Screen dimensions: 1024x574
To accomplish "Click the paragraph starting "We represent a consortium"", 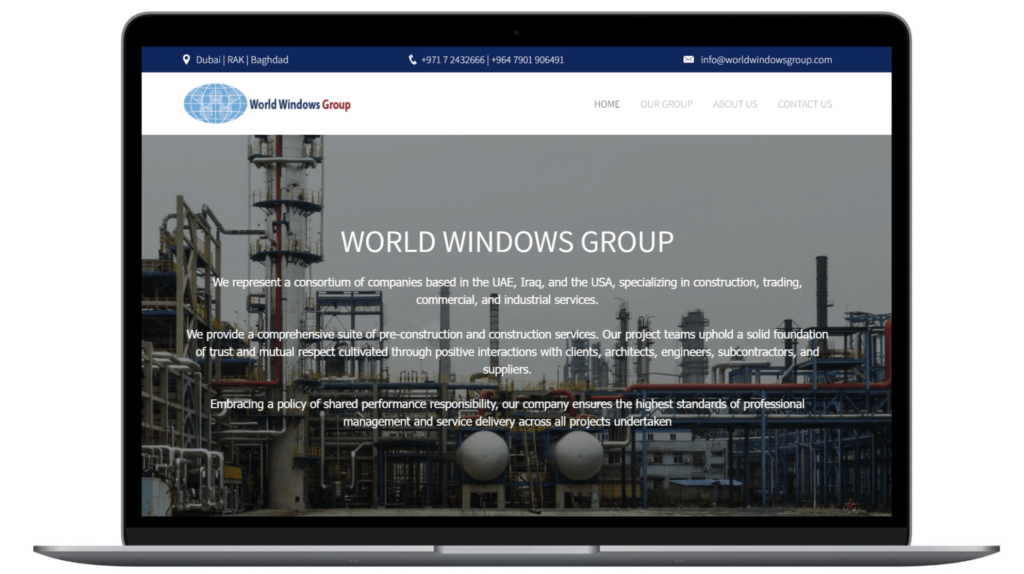I will (507, 291).
